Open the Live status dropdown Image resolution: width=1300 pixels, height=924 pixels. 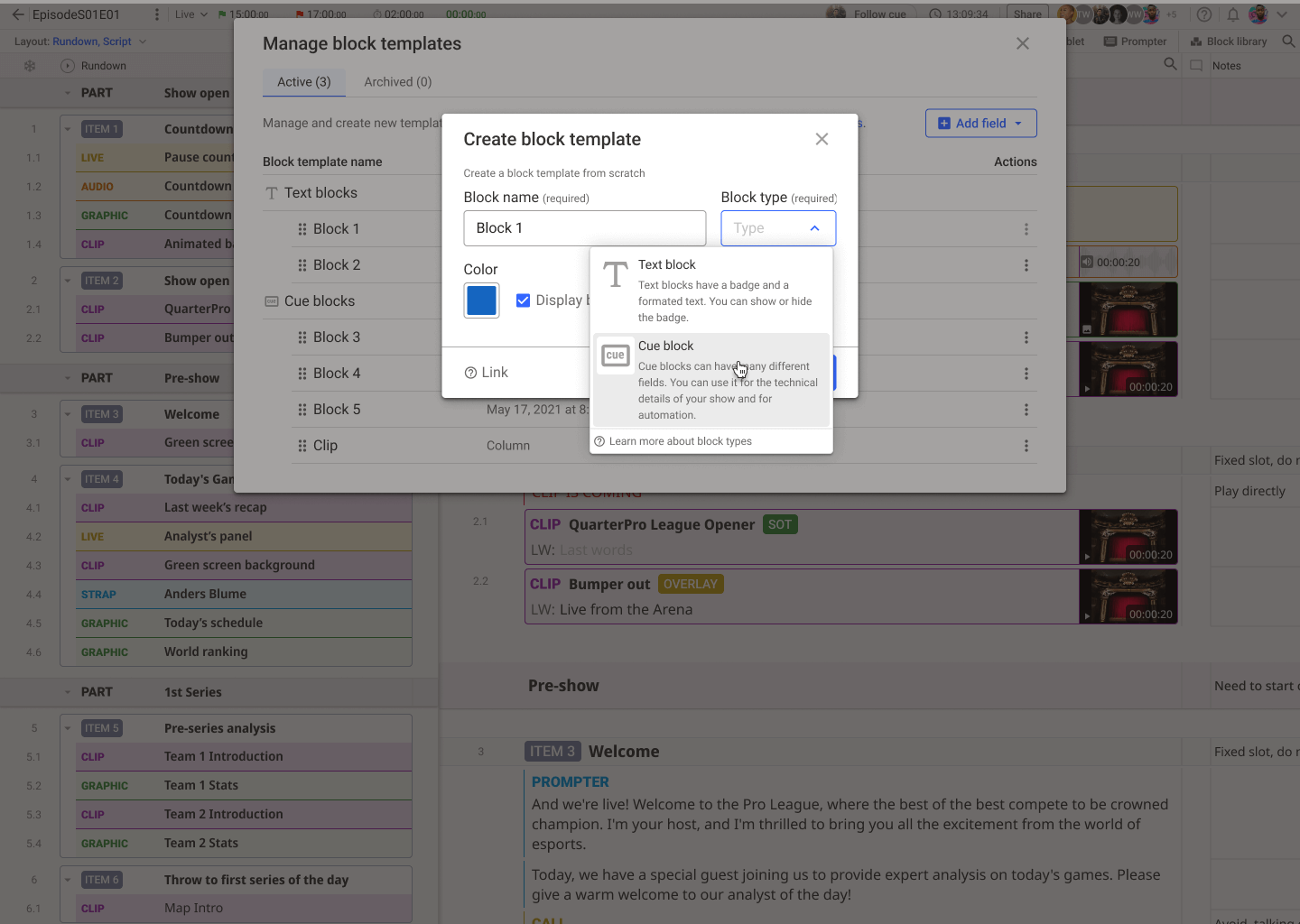click(x=190, y=14)
